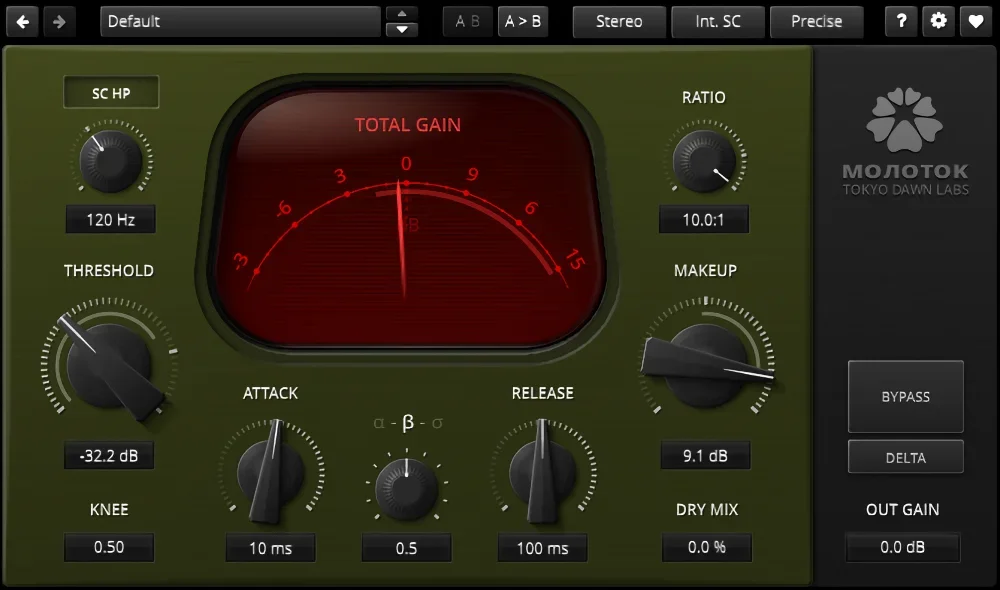Select the previous preset with the up arrow
Viewport: 1000px width, 590px height.
(402, 13)
